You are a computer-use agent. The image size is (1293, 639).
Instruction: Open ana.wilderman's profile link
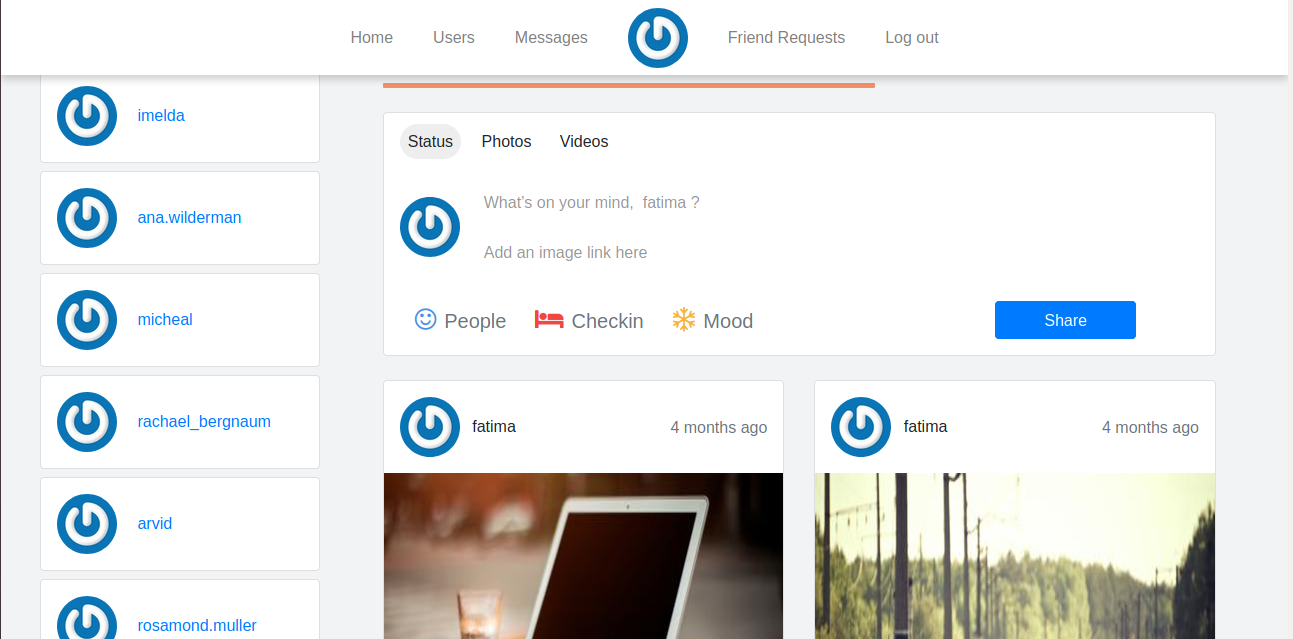coord(189,218)
